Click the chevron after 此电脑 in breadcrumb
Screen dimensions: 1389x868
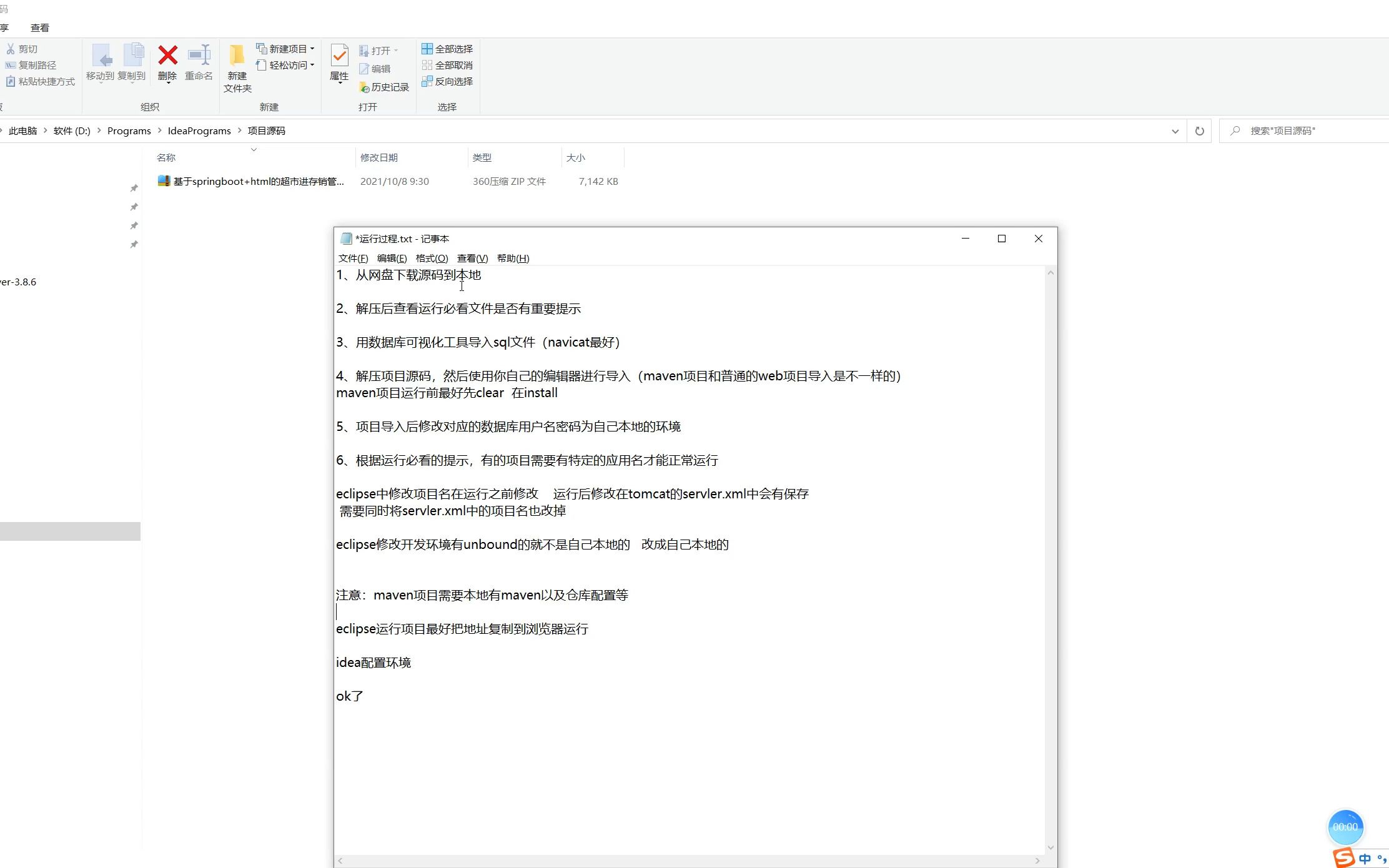point(45,131)
